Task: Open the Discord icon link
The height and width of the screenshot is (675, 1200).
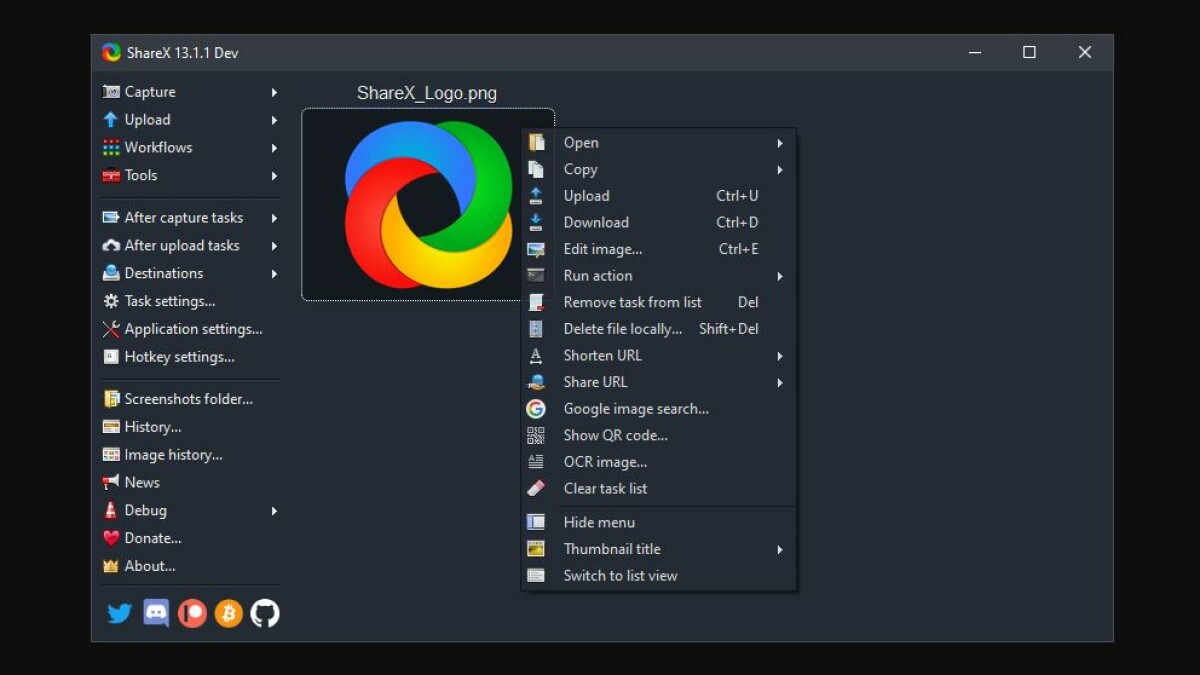Action: pyautogui.click(x=156, y=613)
